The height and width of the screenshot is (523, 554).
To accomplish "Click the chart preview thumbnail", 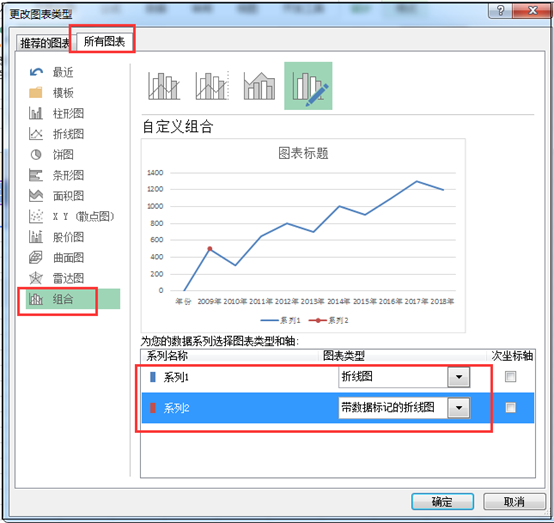I will click(303, 236).
